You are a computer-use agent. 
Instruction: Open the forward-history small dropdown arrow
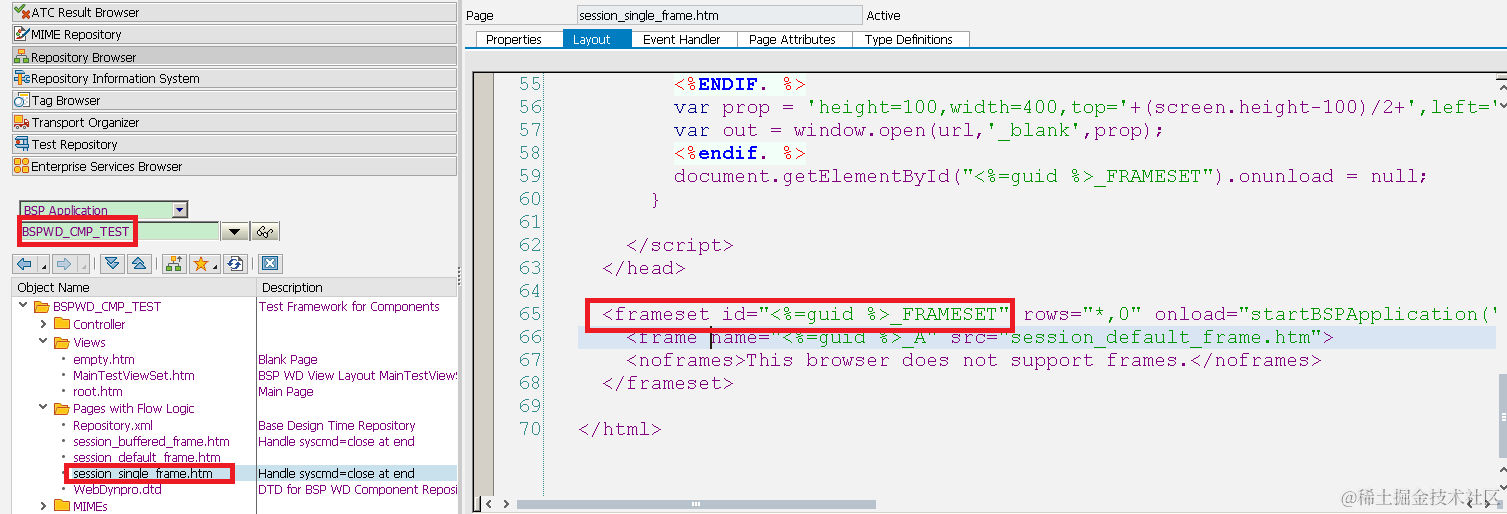point(82,265)
